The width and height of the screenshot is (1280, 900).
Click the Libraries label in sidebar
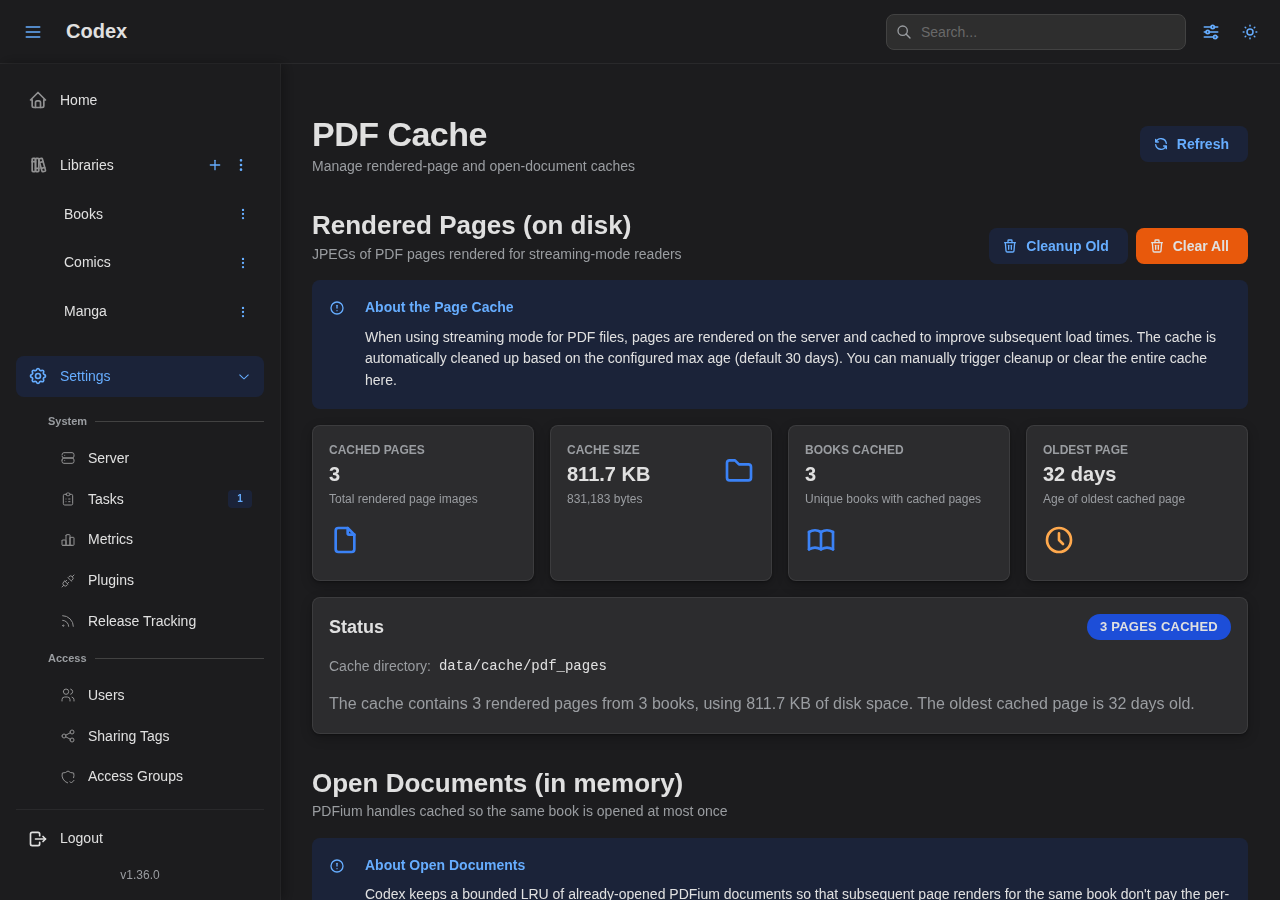pos(87,165)
